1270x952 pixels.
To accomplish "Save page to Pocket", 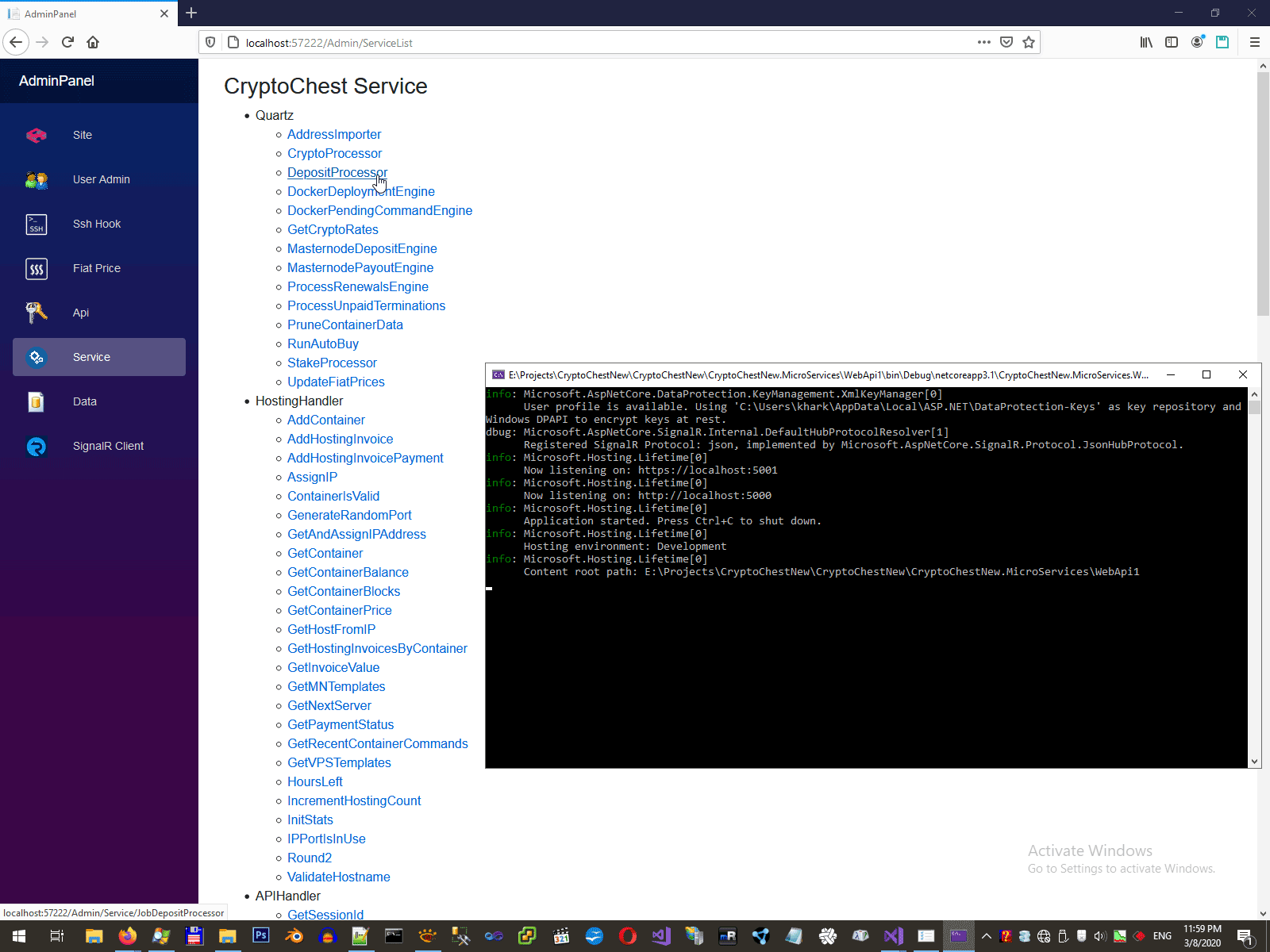I will click(1006, 42).
